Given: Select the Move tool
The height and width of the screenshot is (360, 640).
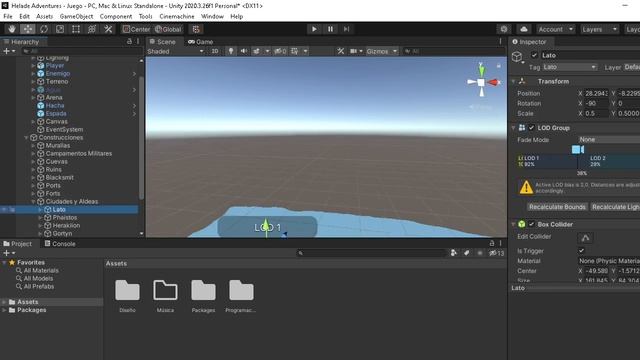Looking at the screenshot, I should click(x=28, y=29).
